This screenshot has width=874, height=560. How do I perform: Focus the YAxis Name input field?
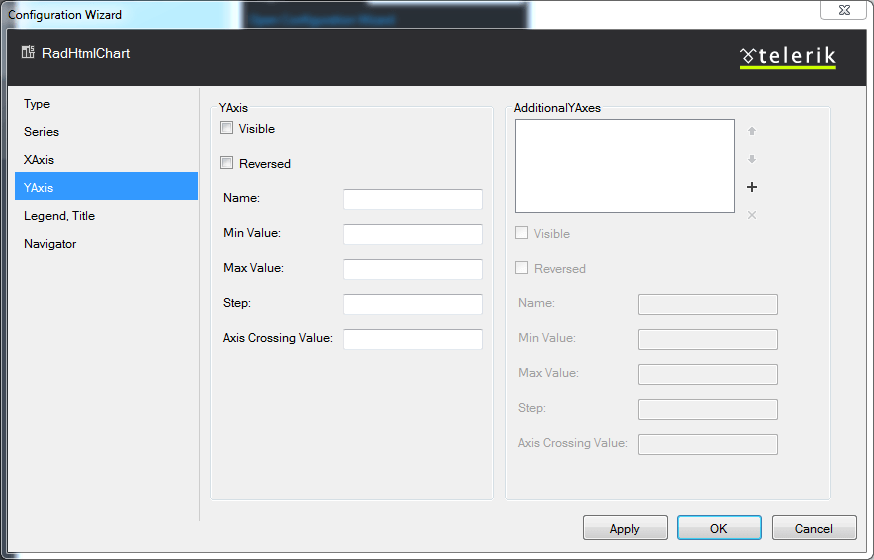coord(412,199)
